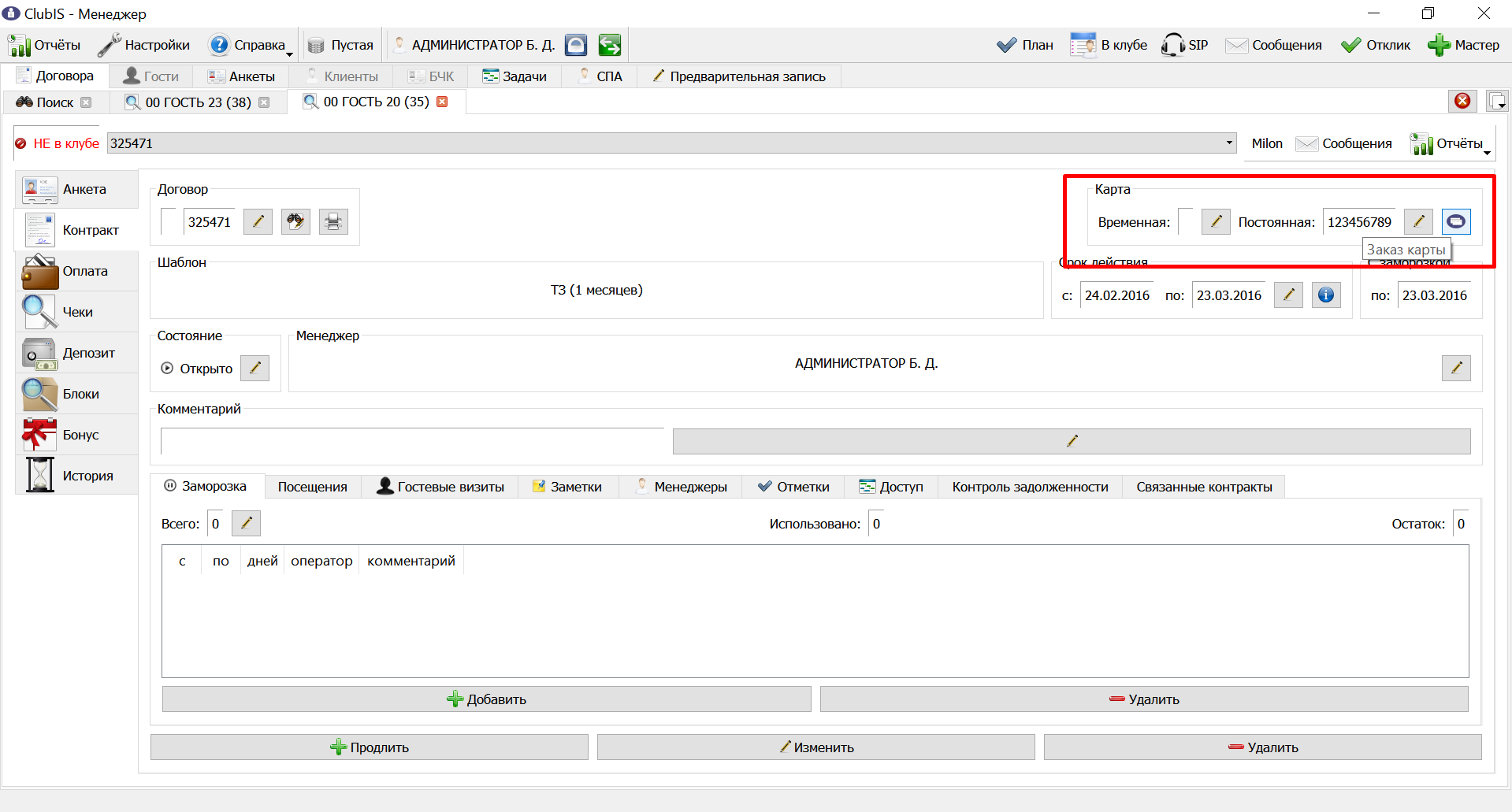1512x812 pixels.
Task: Open История hourglass section in sidebar
Action: pos(76,476)
